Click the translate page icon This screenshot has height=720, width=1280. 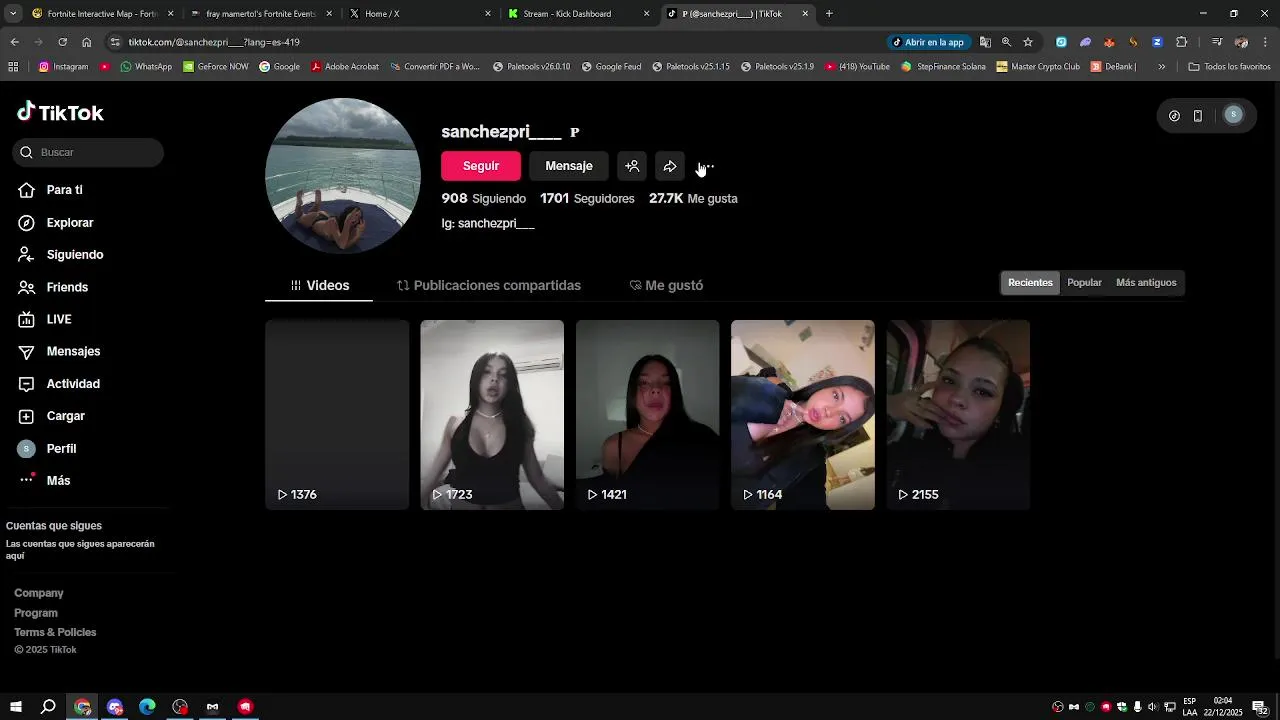coord(985,42)
